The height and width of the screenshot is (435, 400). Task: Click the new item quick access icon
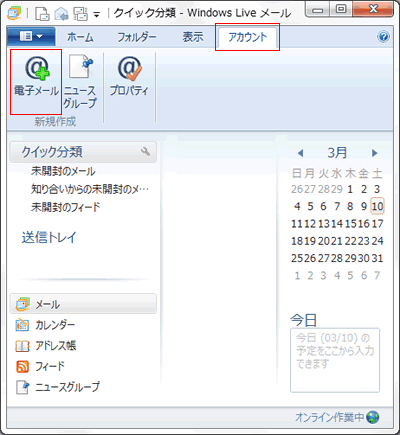(42, 14)
